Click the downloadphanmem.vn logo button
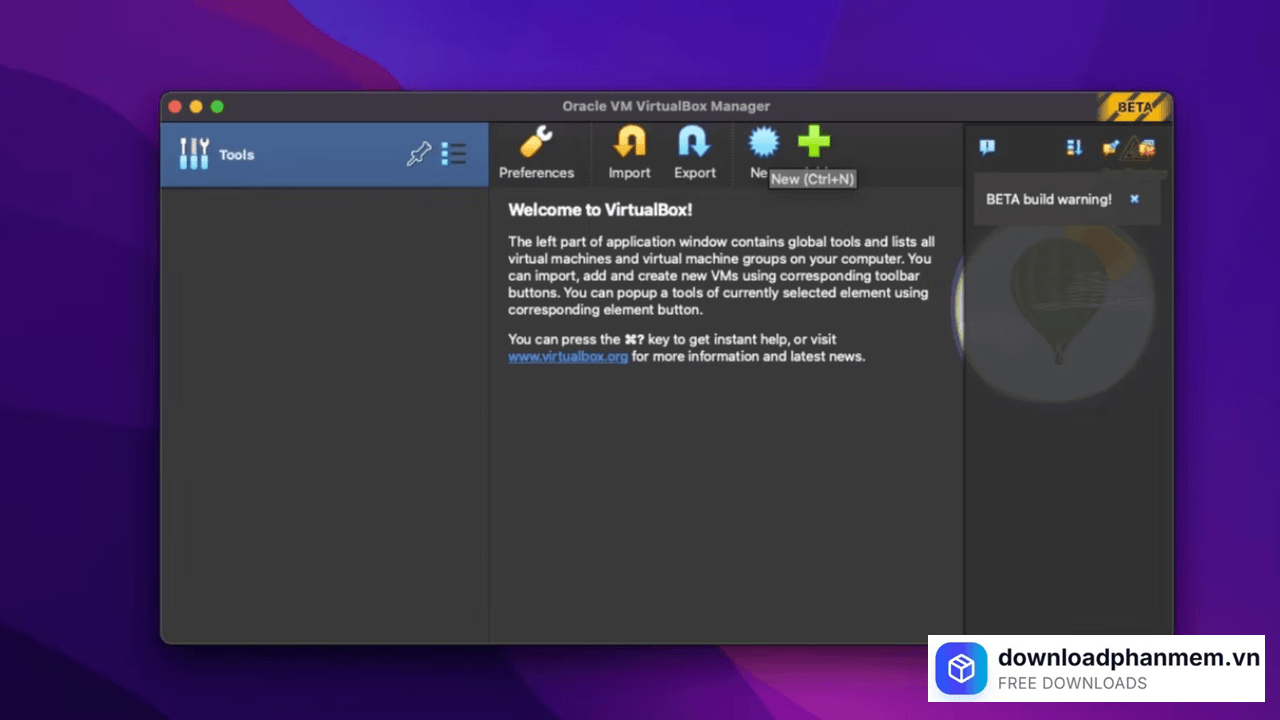Image resolution: width=1280 pixels, height=720 pixels. click(x=961, y=668)
